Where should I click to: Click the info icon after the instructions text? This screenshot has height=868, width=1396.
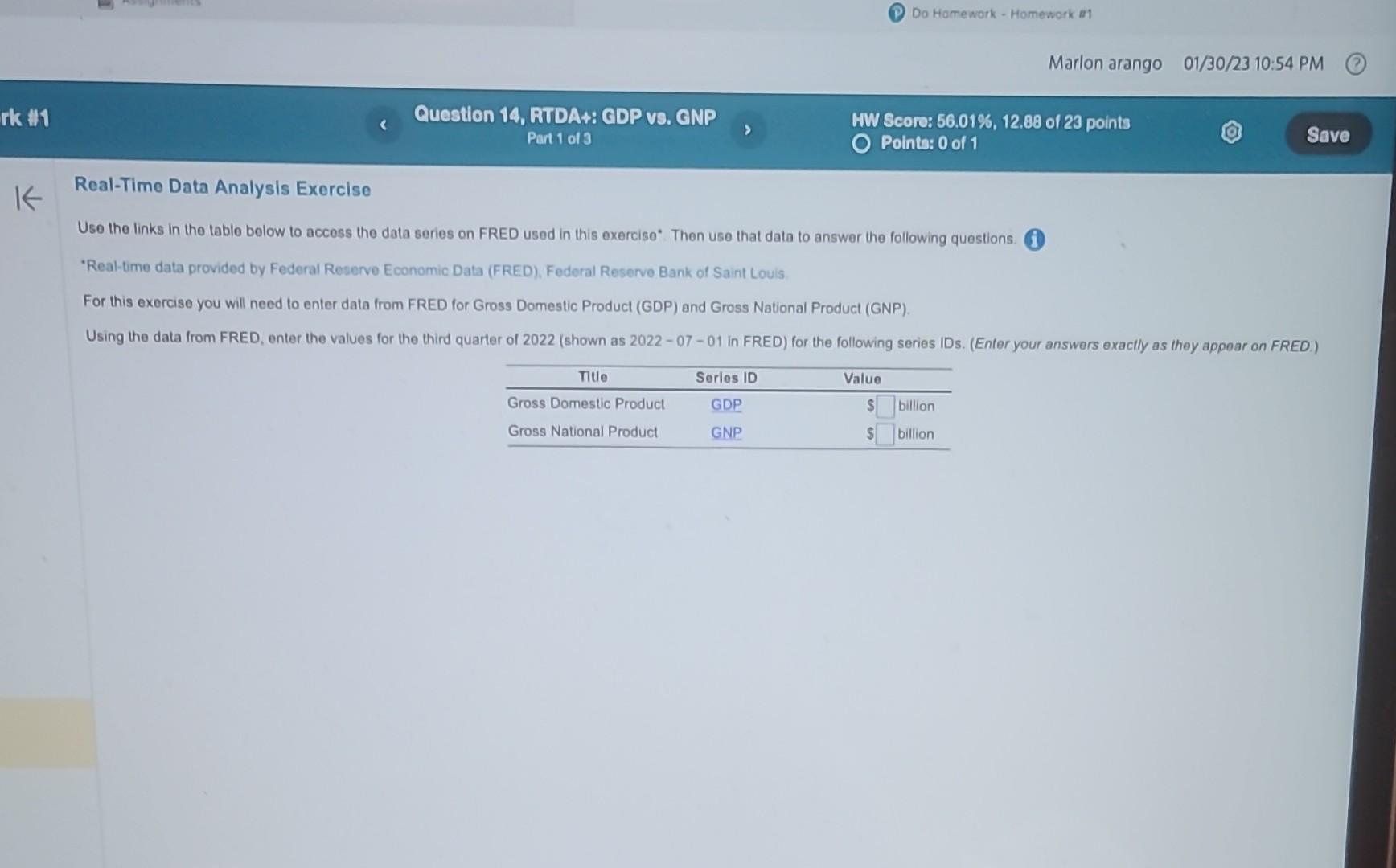point(1035,240)
